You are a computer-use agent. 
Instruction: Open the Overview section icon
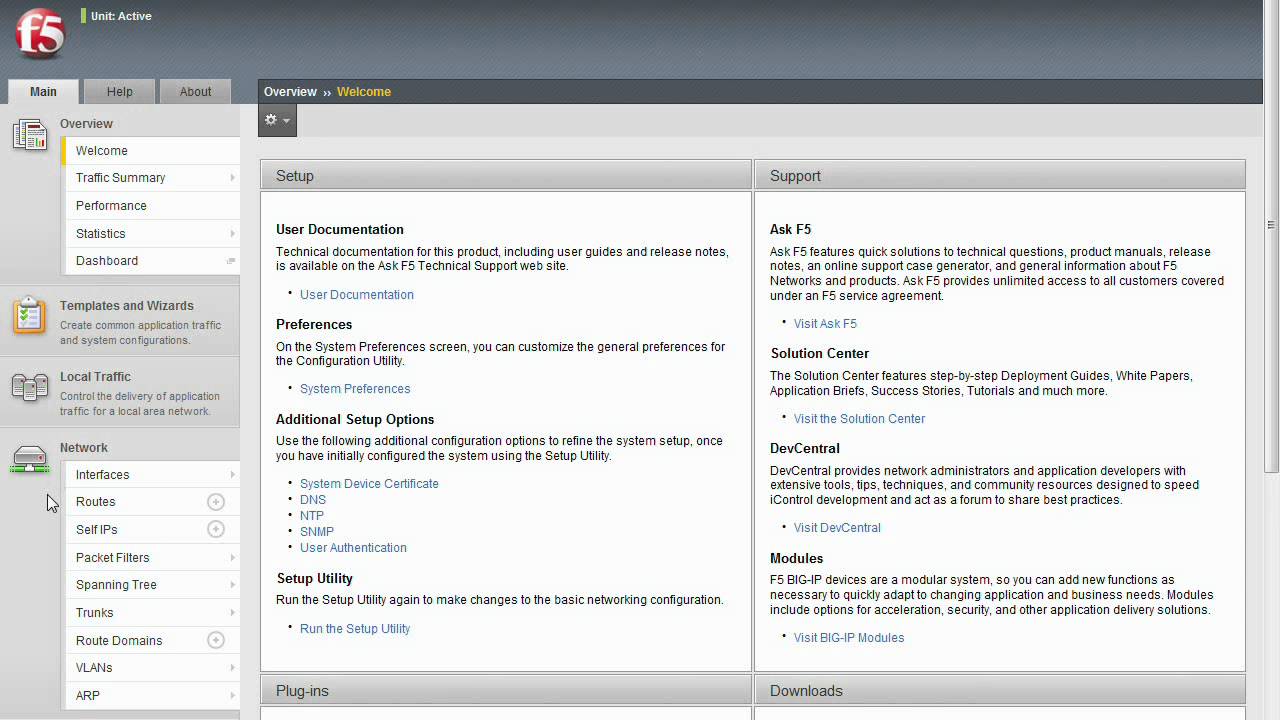30,134
